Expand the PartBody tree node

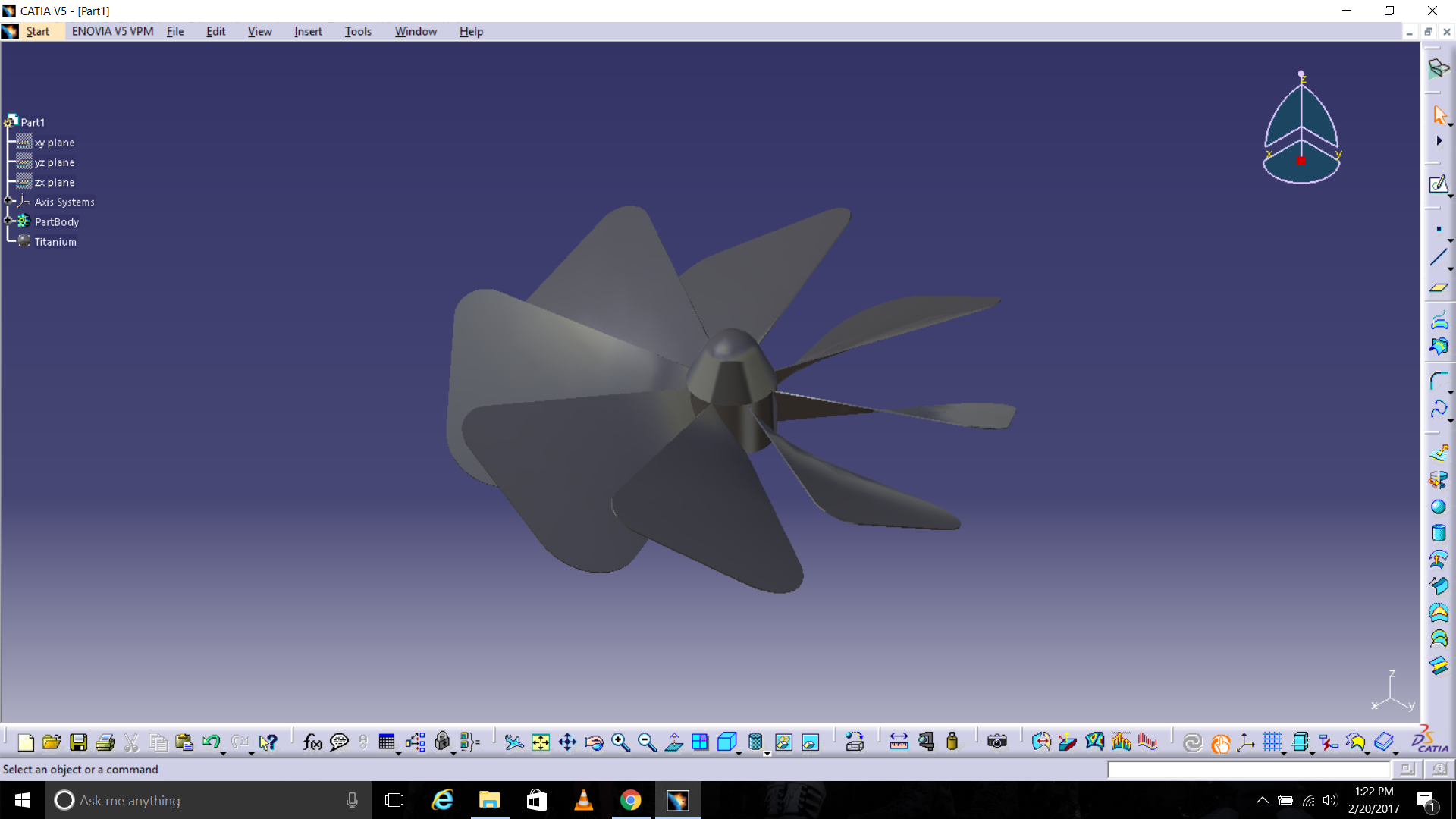tap(8, 221)
